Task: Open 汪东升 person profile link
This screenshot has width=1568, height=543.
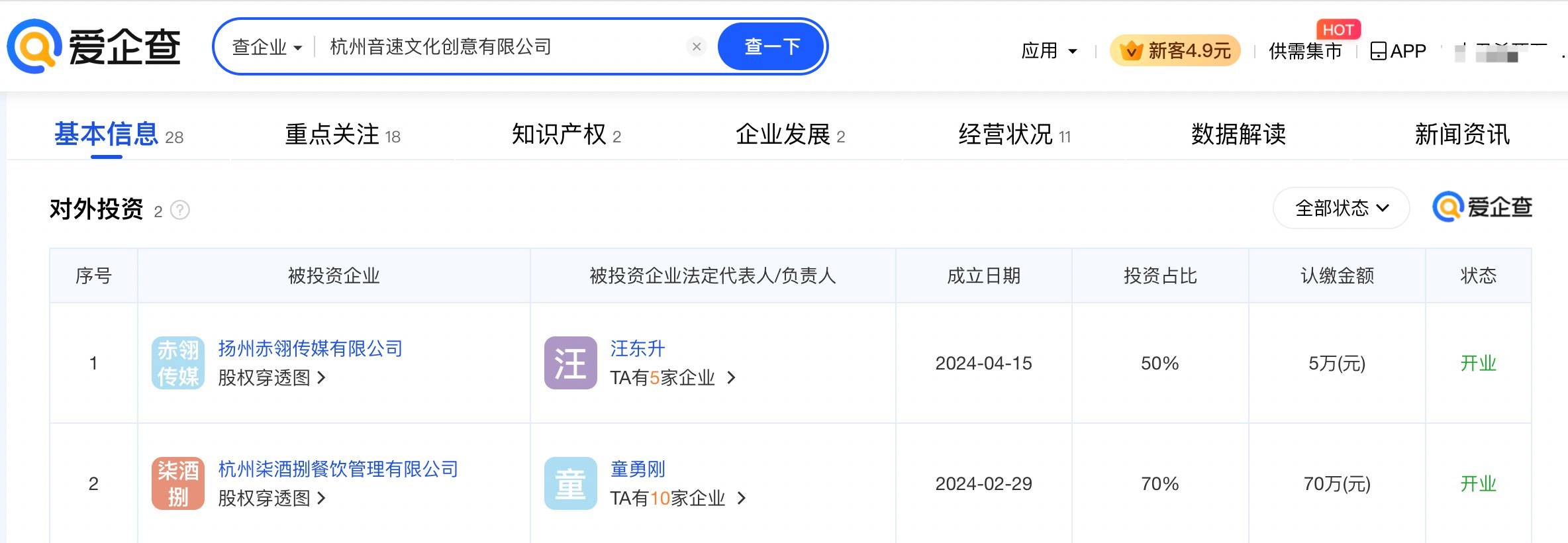Action: click(638, 348)
